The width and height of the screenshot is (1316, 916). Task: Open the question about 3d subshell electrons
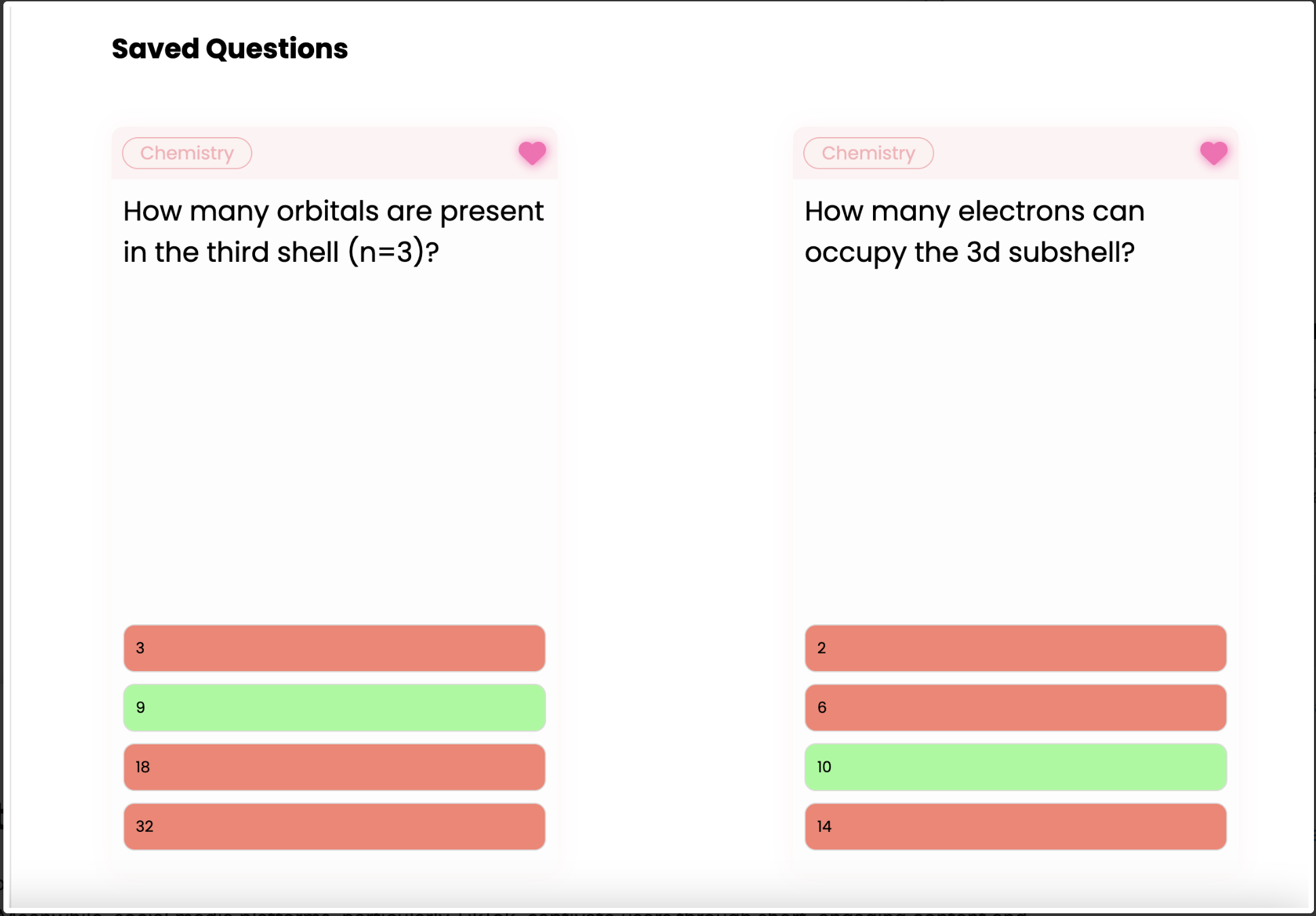click(x=974, y=232)
